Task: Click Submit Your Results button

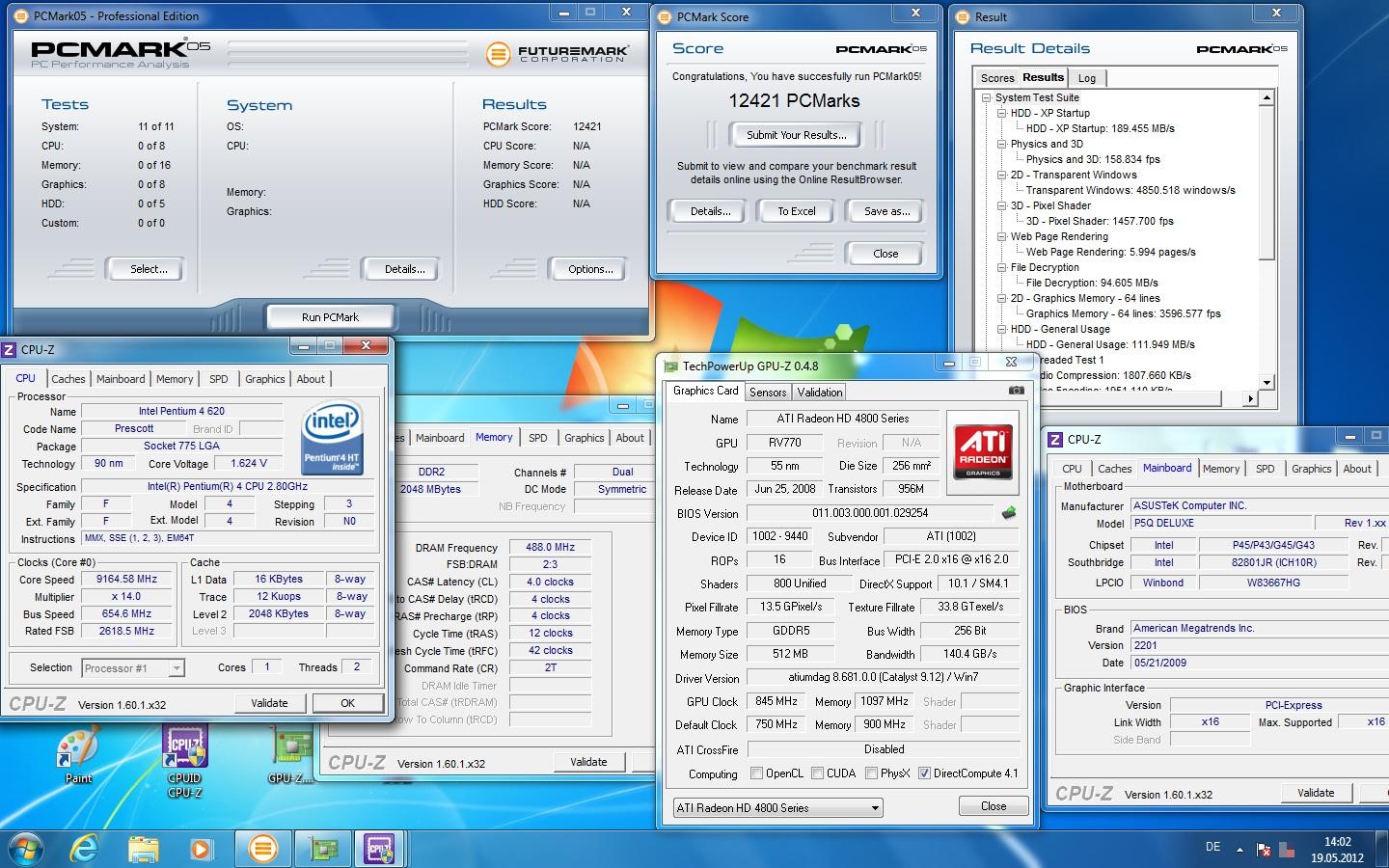Action: coord(797,135)
